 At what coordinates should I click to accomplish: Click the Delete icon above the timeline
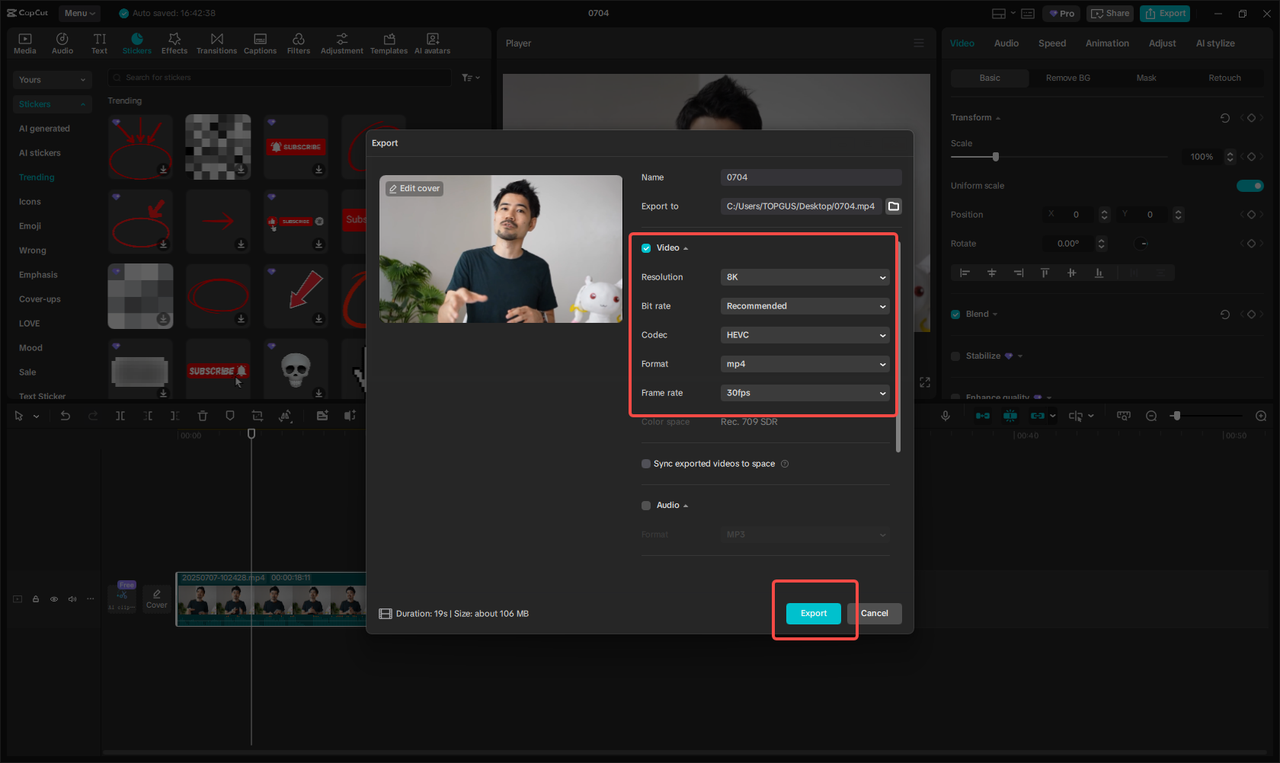pos(203,415)
